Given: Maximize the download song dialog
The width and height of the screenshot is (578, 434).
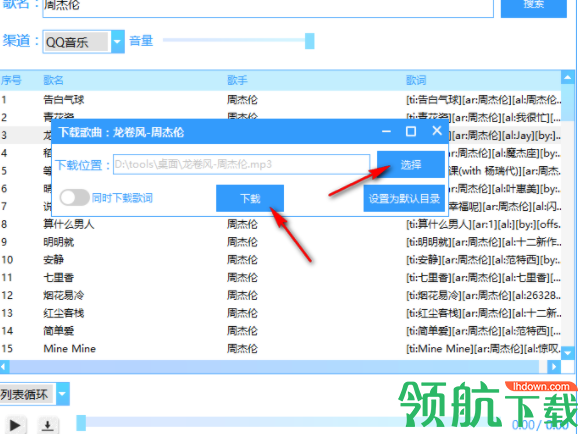Looking at the screenshot, I should point(411,131).
